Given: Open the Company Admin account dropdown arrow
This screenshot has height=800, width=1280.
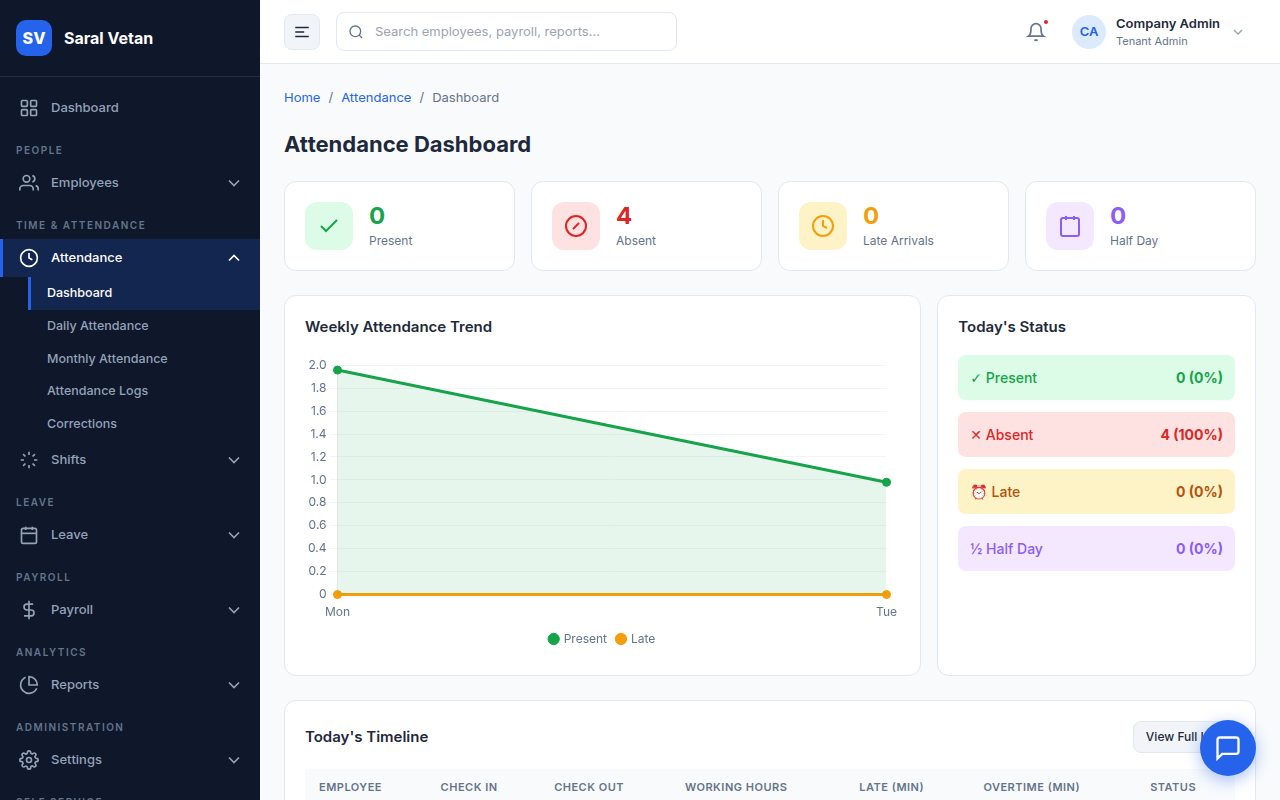Looking at the screenshot, I should 1238,32.
